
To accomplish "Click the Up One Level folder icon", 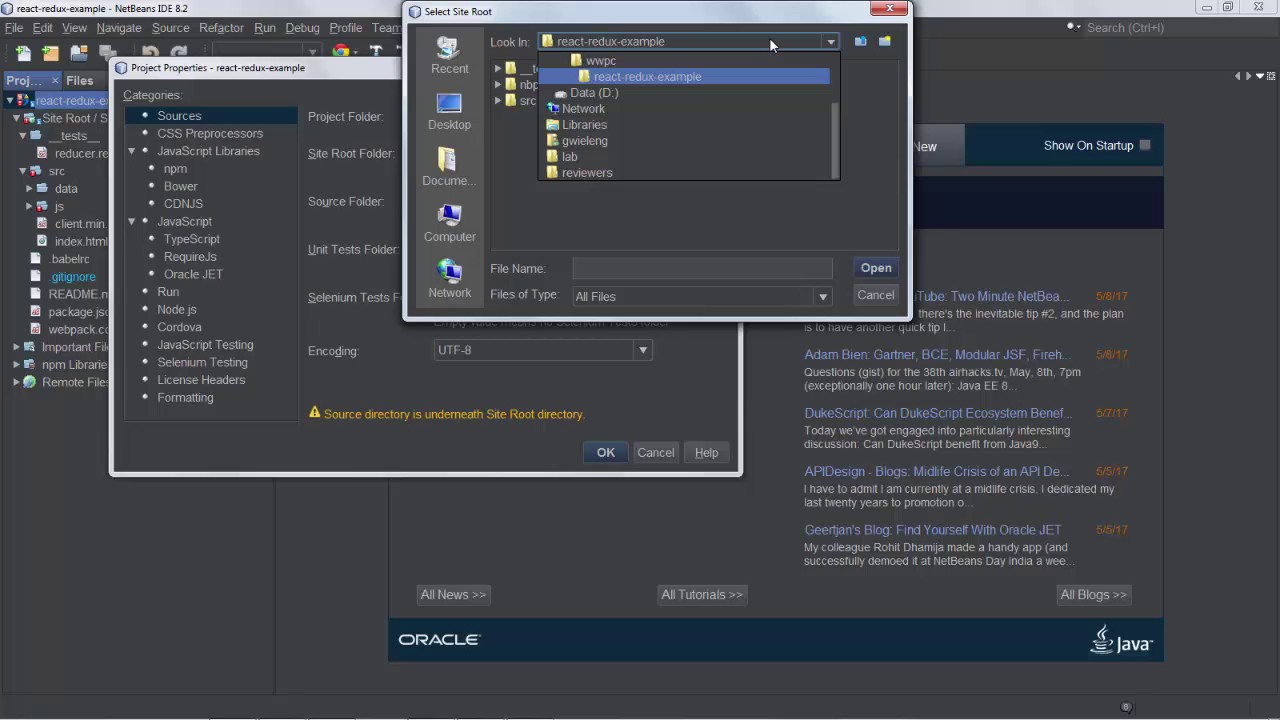I will 860,41.
